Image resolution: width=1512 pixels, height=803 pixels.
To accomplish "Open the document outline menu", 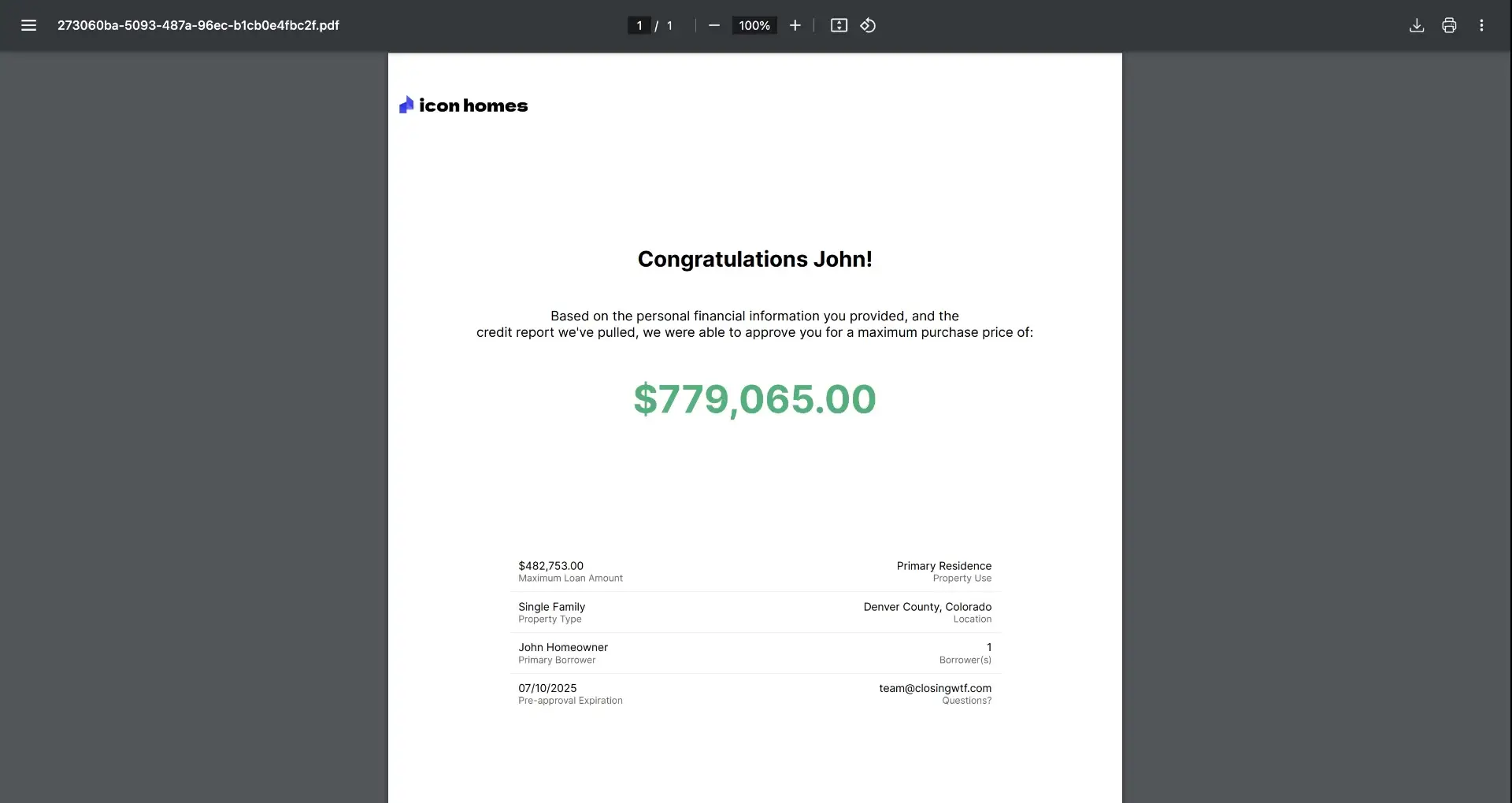I will coord(28,25).
